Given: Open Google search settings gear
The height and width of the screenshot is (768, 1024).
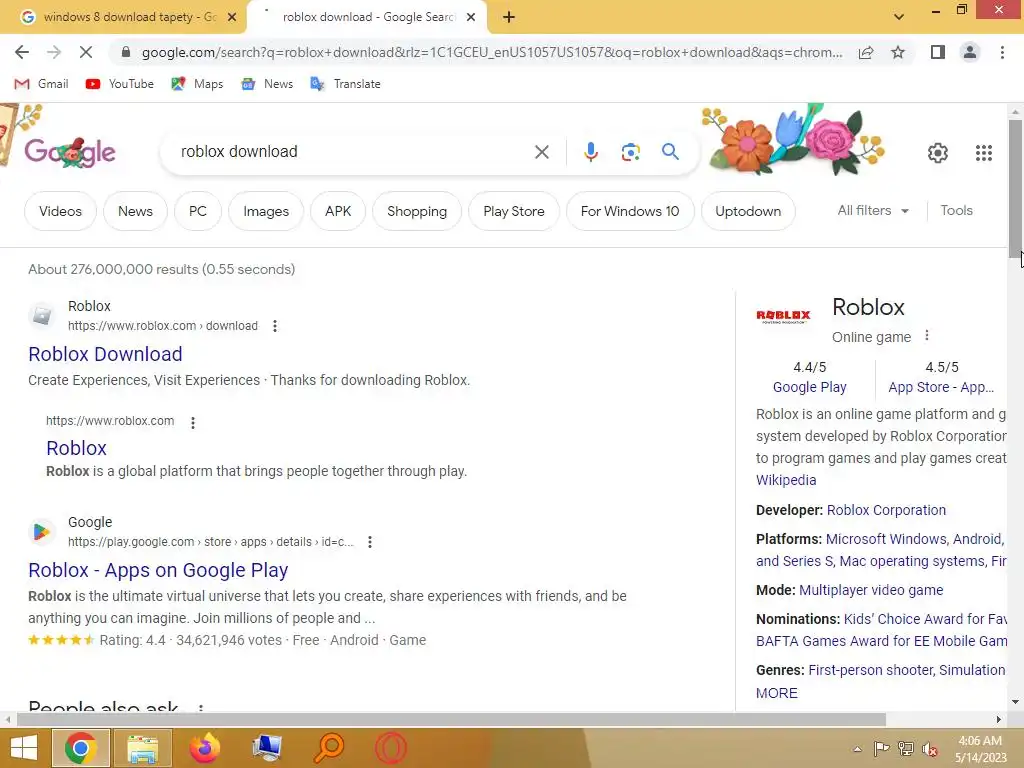Looking at the screenshot, I should tap(938, 153).
